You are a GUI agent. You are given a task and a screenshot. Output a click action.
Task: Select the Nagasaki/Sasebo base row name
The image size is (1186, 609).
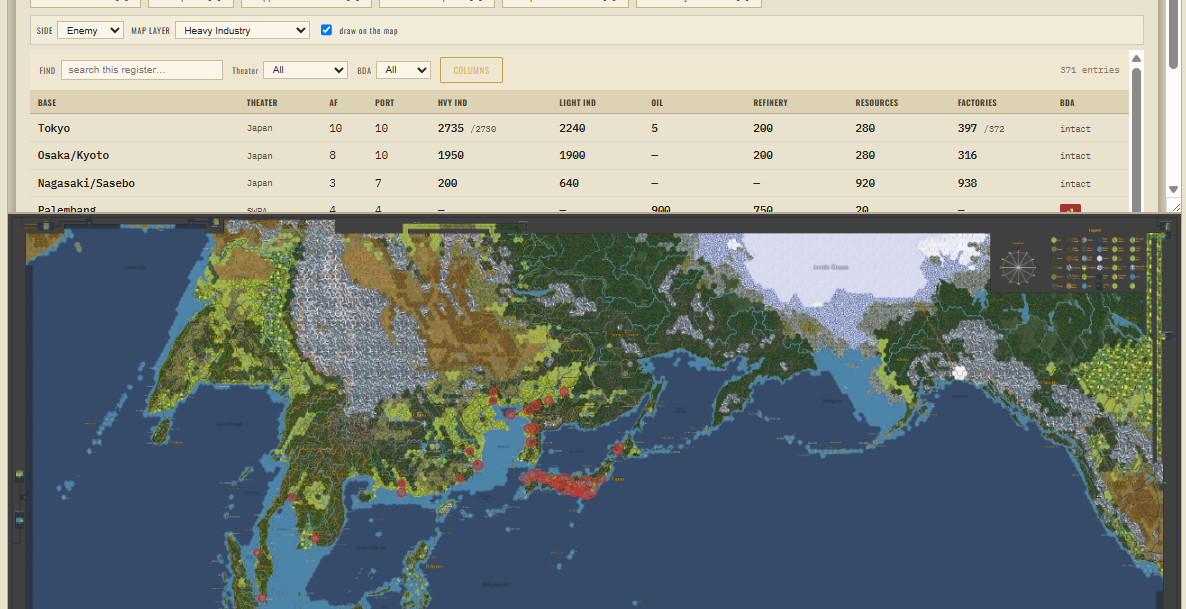point(86,183)
